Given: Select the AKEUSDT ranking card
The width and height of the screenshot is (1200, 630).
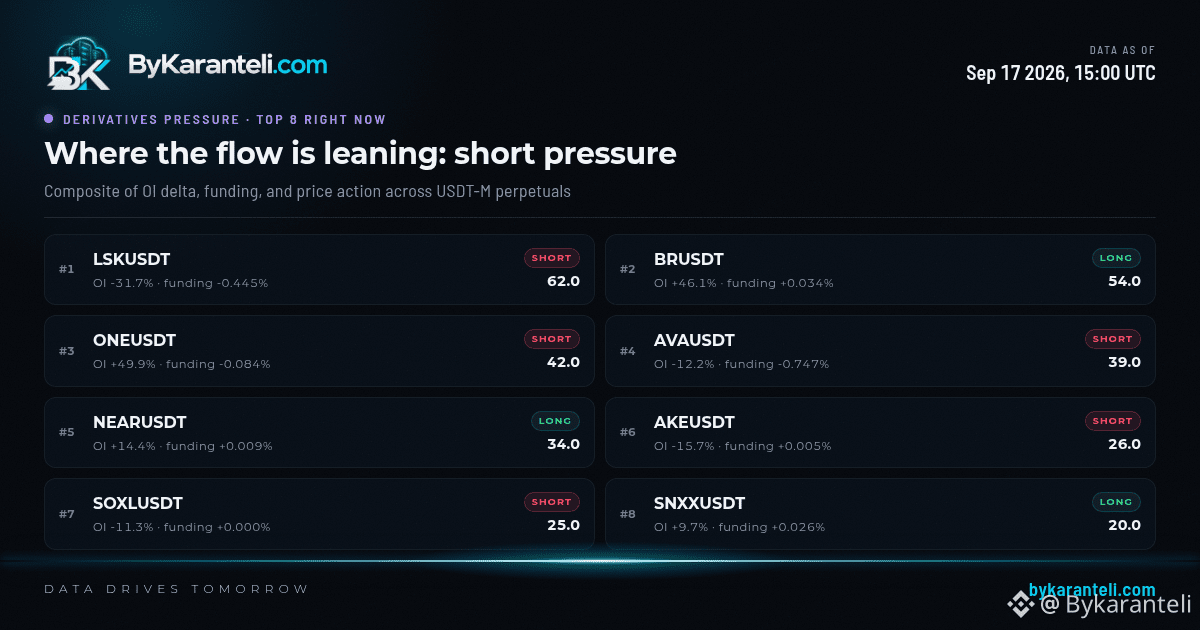Looking at the screenshot, I should coord(880,432).
